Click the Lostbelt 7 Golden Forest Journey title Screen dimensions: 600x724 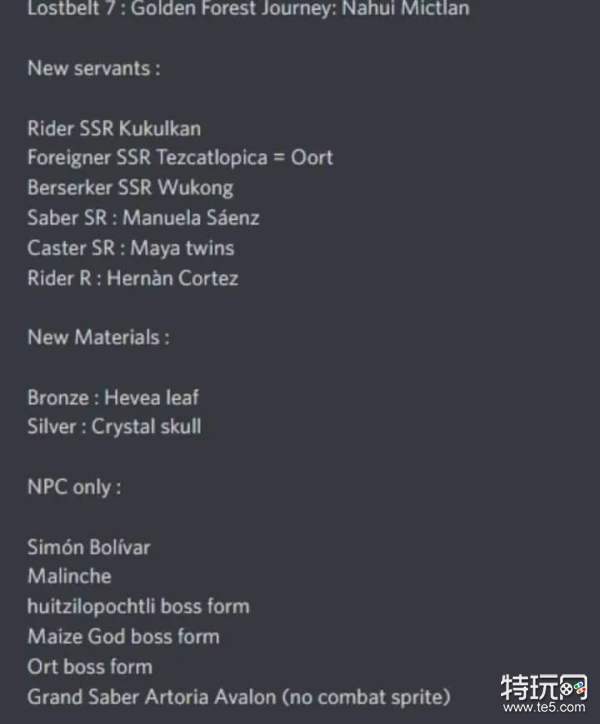pyautogui.click(x=248, y=9)
